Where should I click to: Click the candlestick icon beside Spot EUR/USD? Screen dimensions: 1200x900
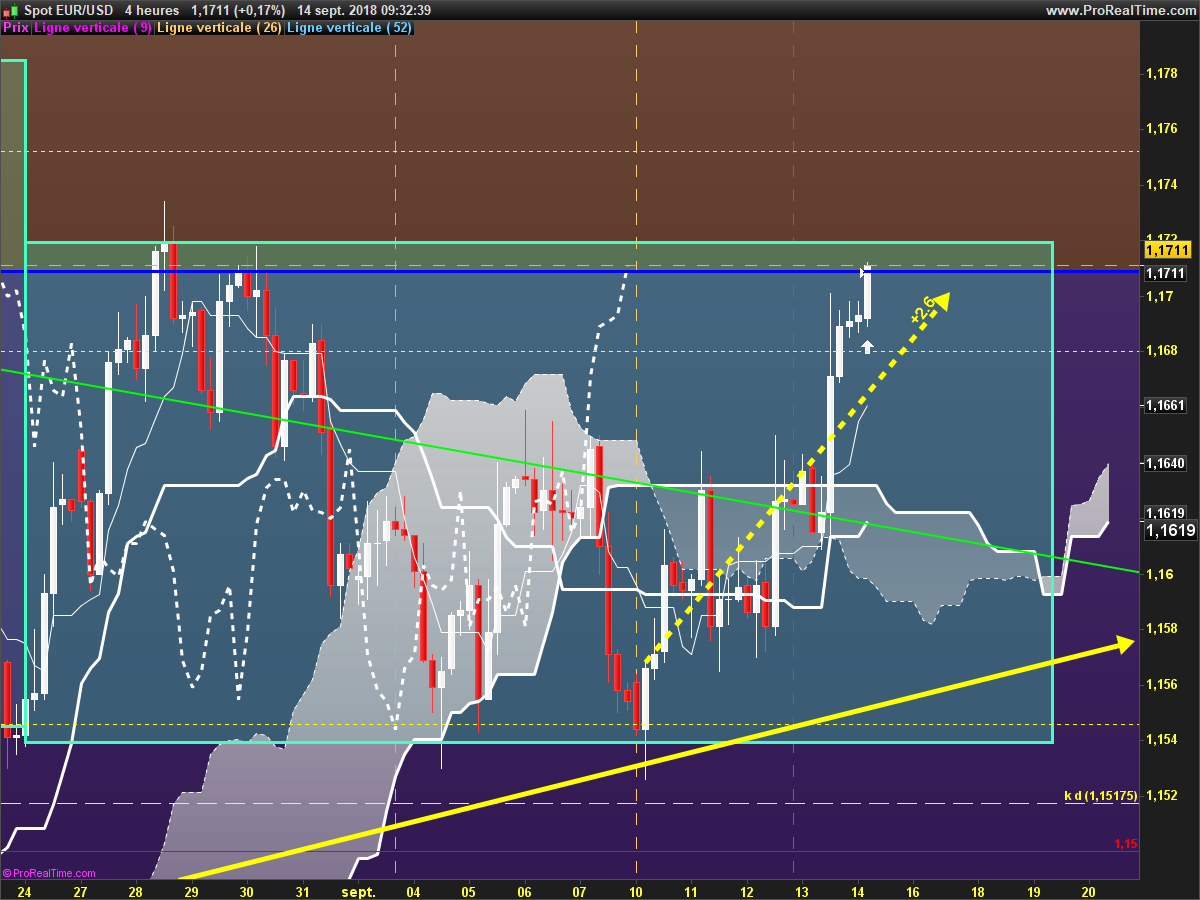click(9, 10)
